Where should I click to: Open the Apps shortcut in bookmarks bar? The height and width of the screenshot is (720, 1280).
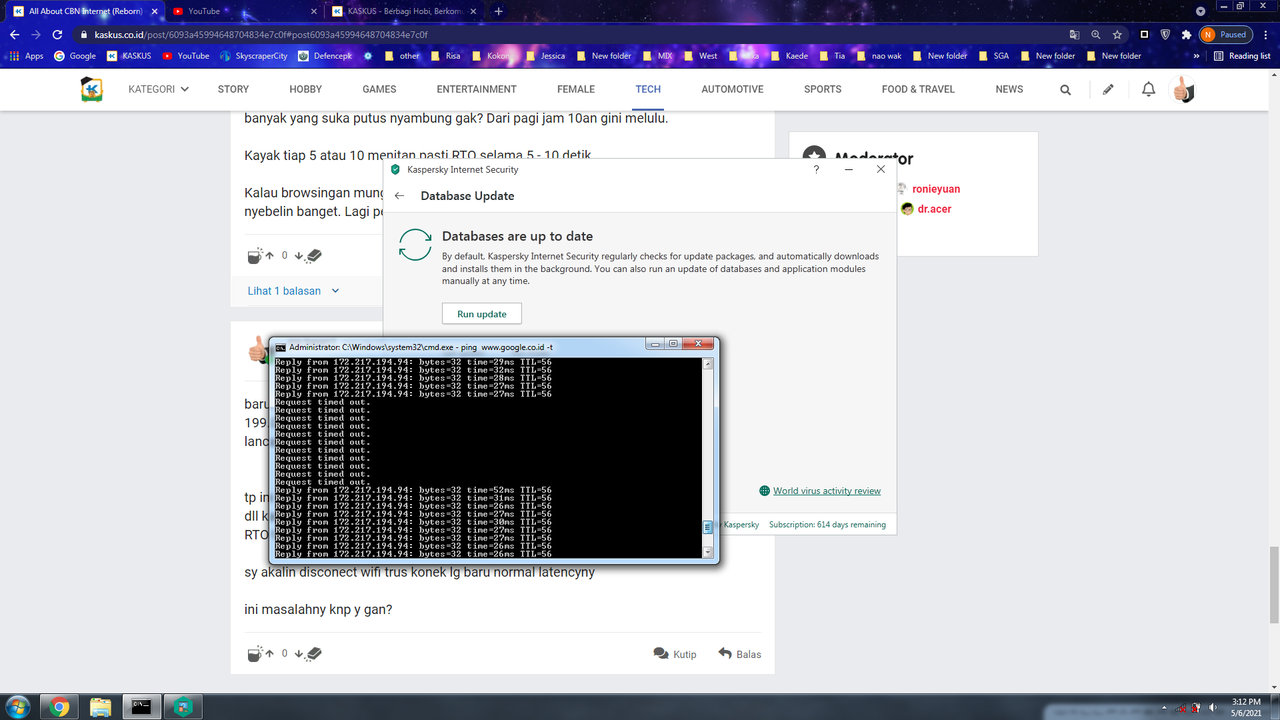(27, 56)
